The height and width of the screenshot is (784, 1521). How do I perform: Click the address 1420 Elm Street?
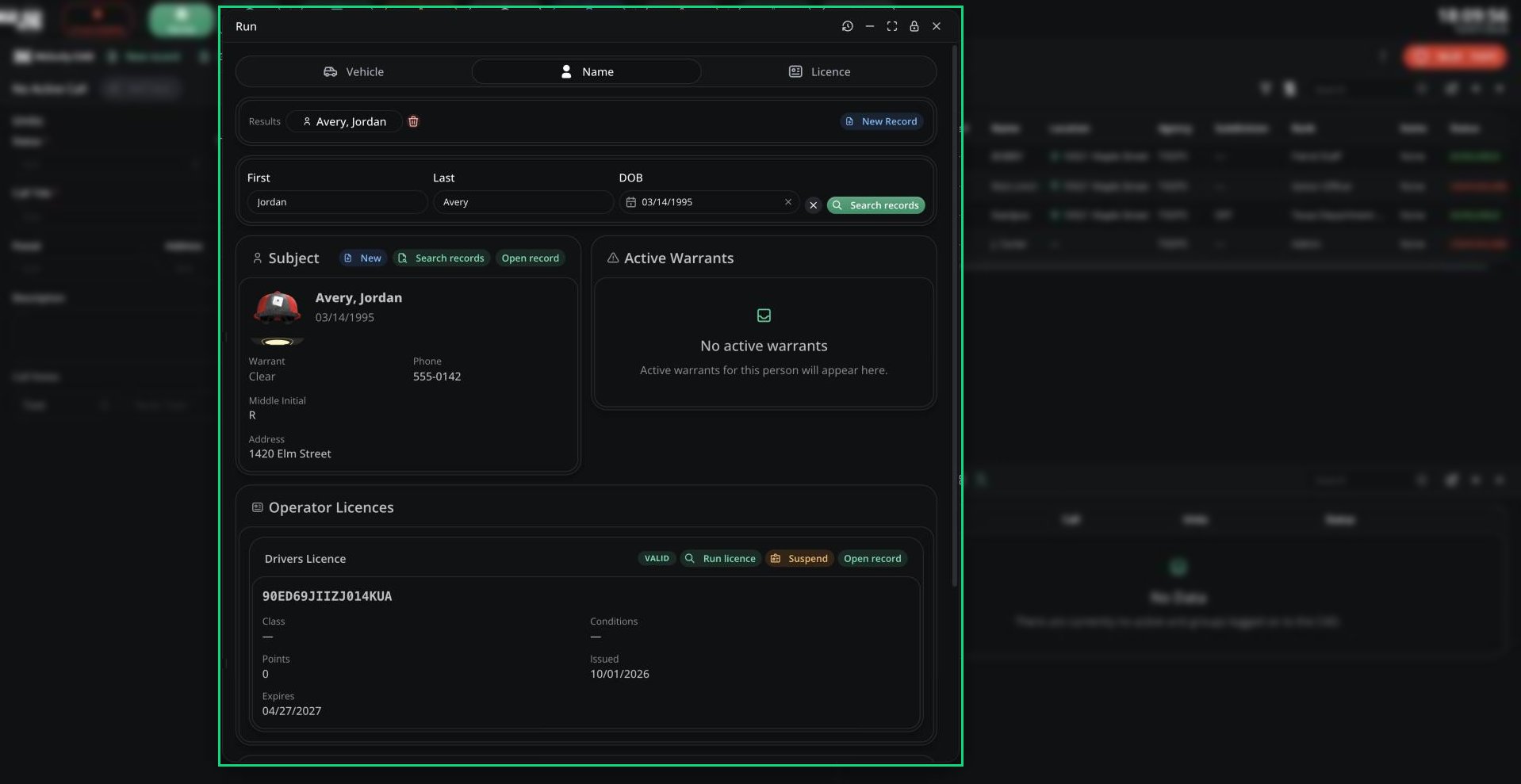(290, 454)
